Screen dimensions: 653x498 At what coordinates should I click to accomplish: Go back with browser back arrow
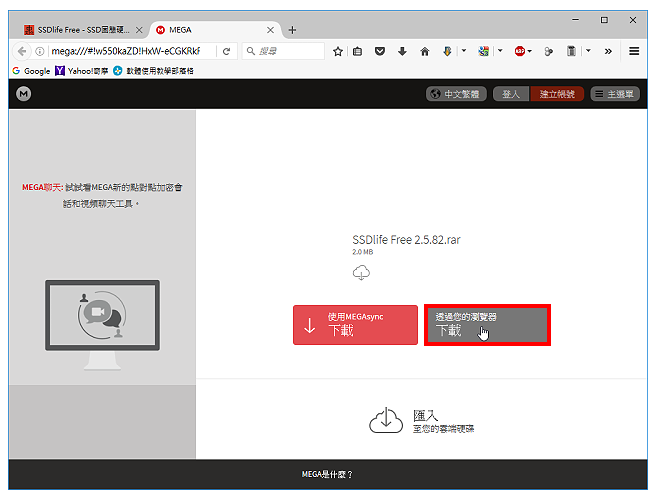click(22, 51)
